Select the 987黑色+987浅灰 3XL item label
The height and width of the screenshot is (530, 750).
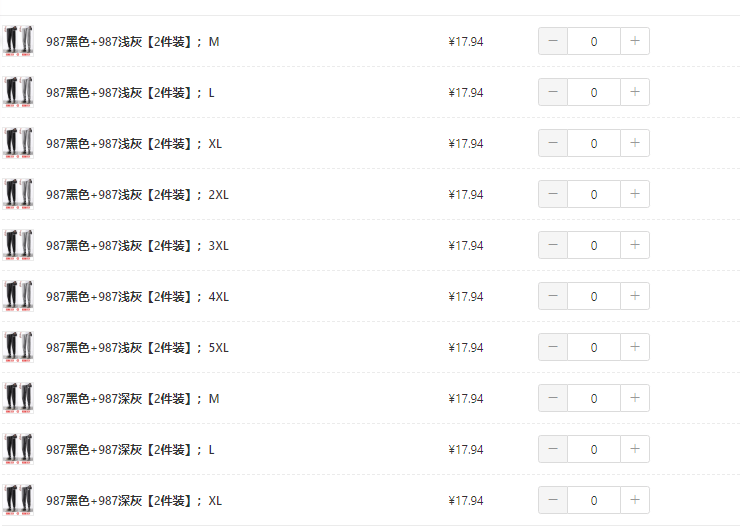(137, 245)
